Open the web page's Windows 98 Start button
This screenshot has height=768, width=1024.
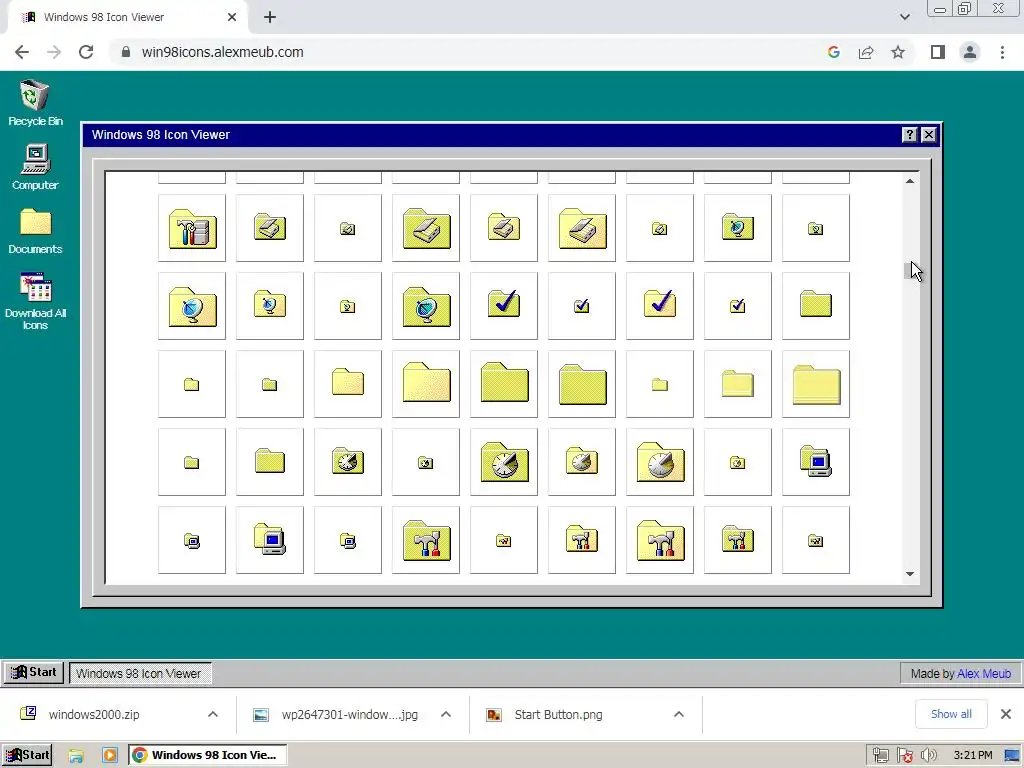pos(34,672)
